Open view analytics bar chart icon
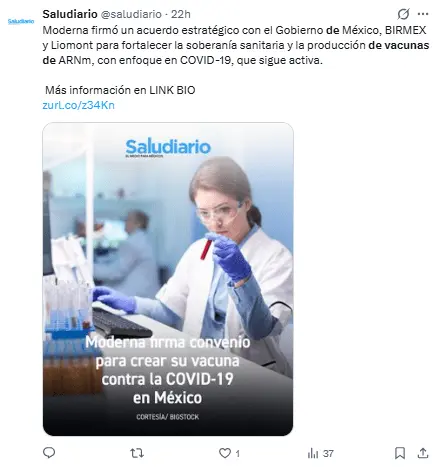This screenshot has width=438, height=467. 313,453
